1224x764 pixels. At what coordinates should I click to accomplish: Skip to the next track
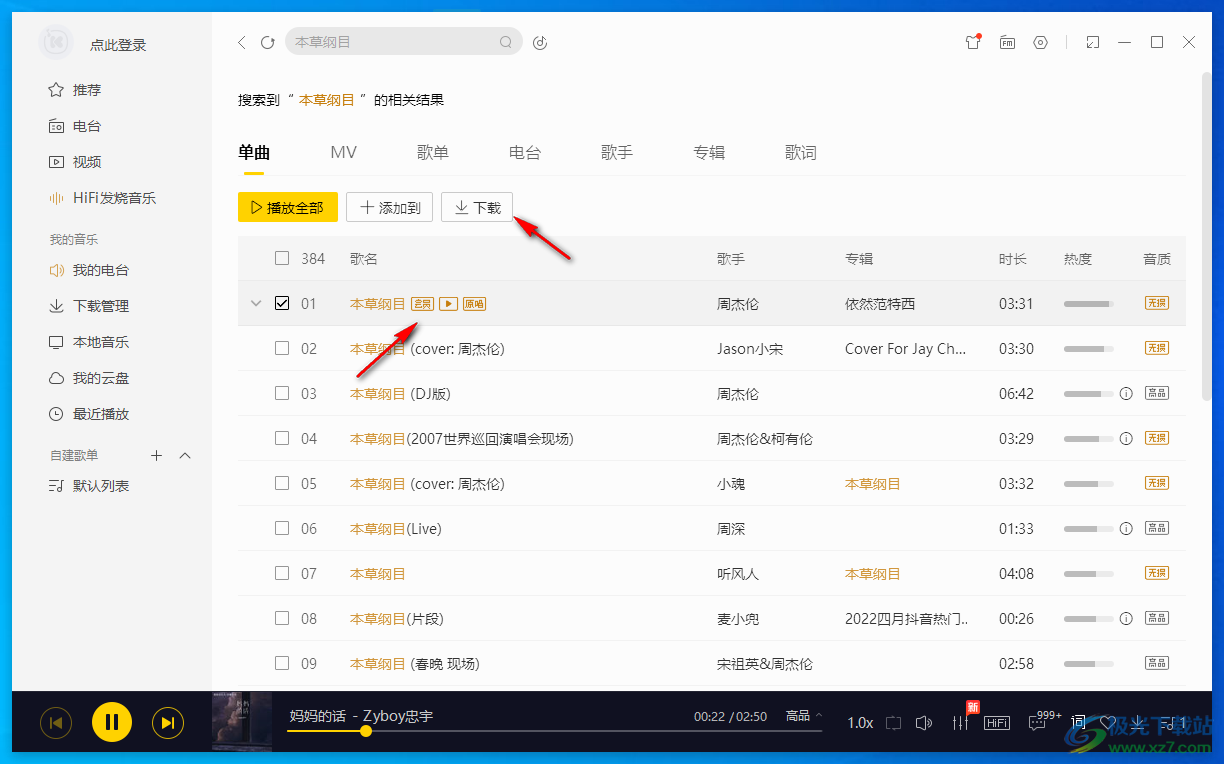point(168,722)
